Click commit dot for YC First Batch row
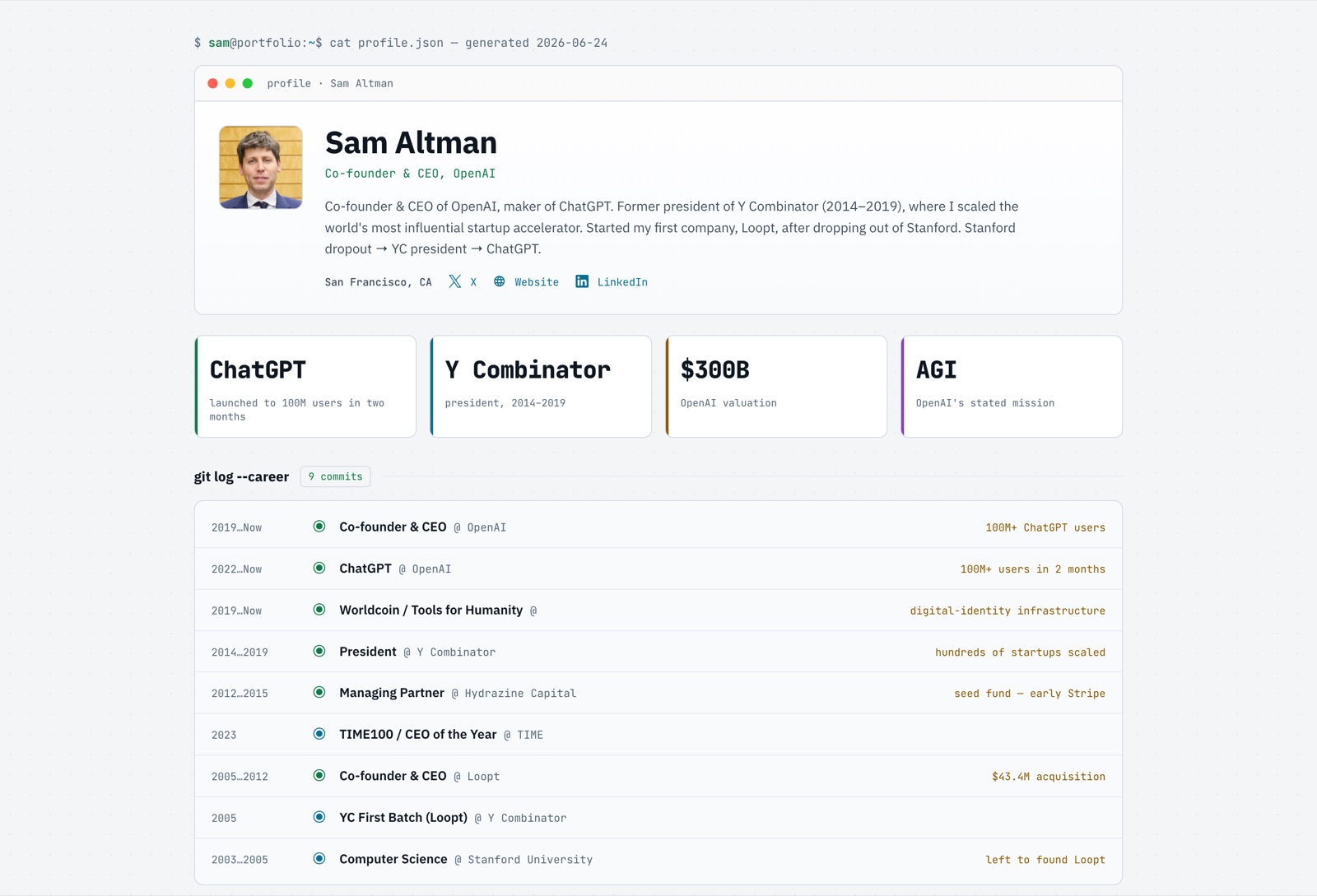Image resolution: width=1317 pixels, height=896 pixels. (319, 817)
